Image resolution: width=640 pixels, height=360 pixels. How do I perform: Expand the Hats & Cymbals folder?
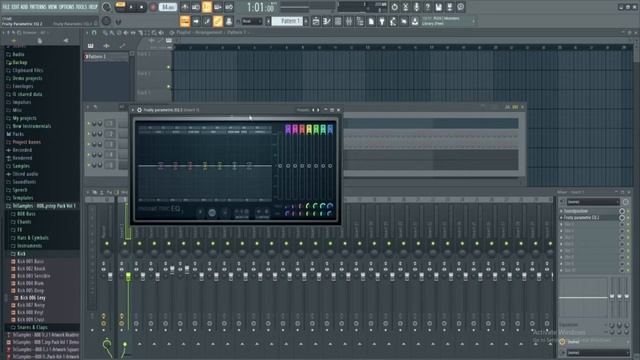[33, 238]
